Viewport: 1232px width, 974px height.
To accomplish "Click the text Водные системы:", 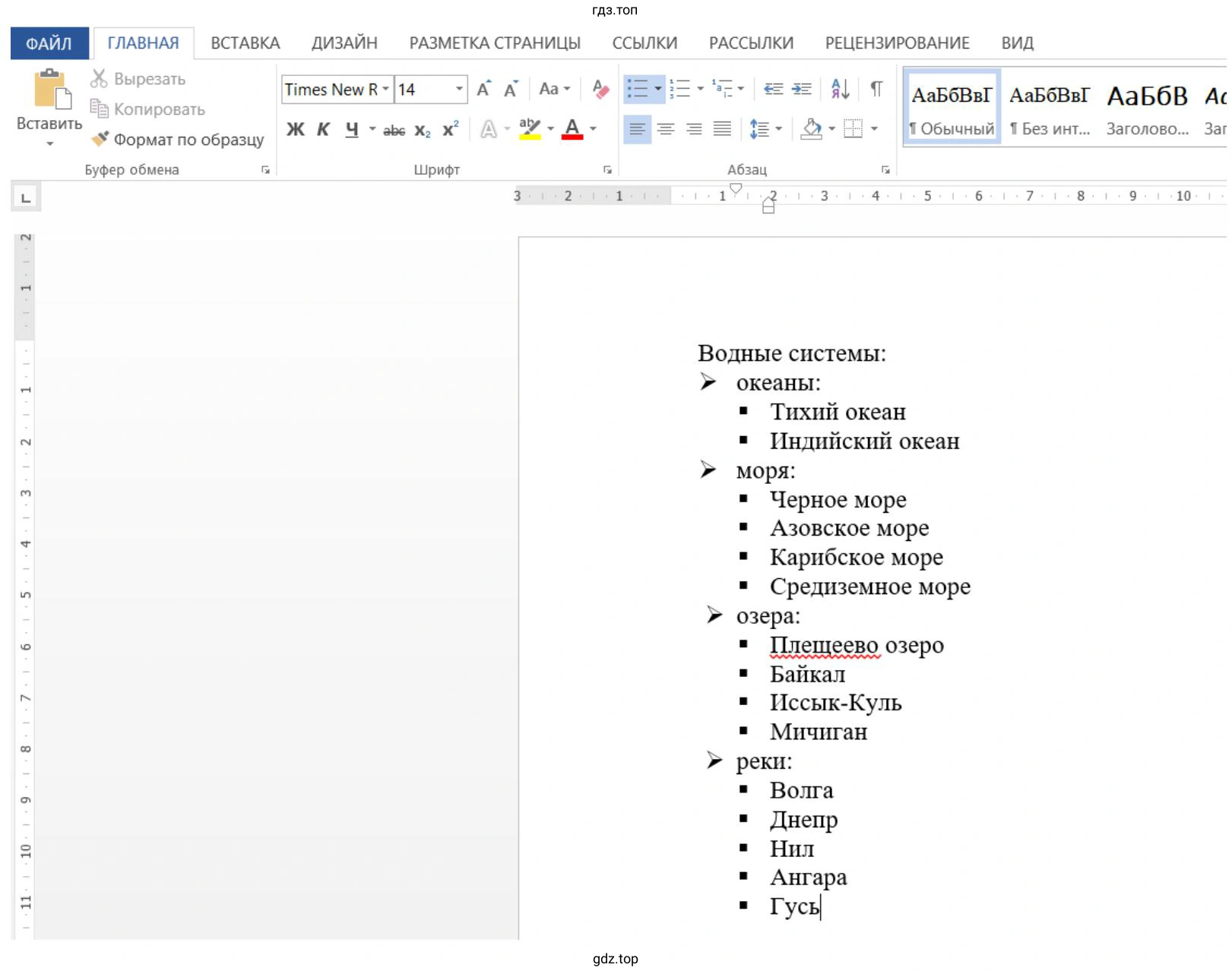I will pyautogui.click(x=792, y=353).
